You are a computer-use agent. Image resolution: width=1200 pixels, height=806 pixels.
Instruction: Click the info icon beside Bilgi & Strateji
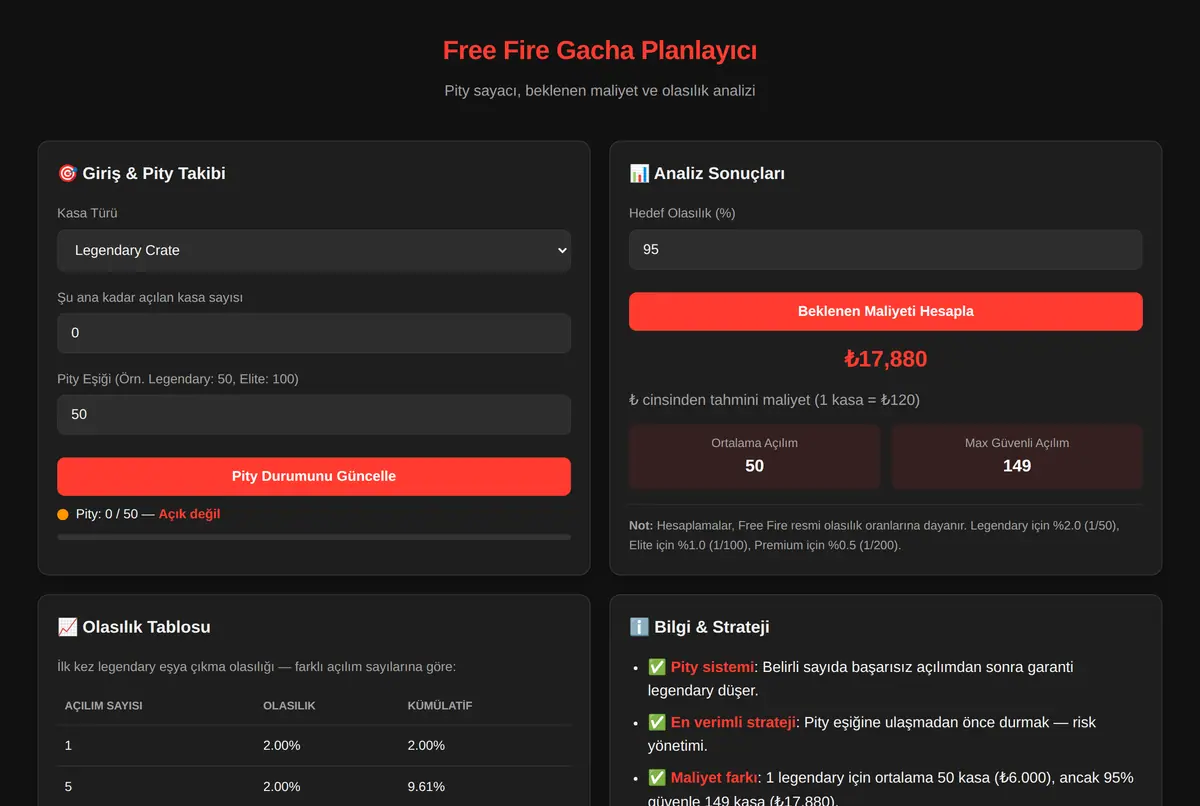[x=639, y=627]
